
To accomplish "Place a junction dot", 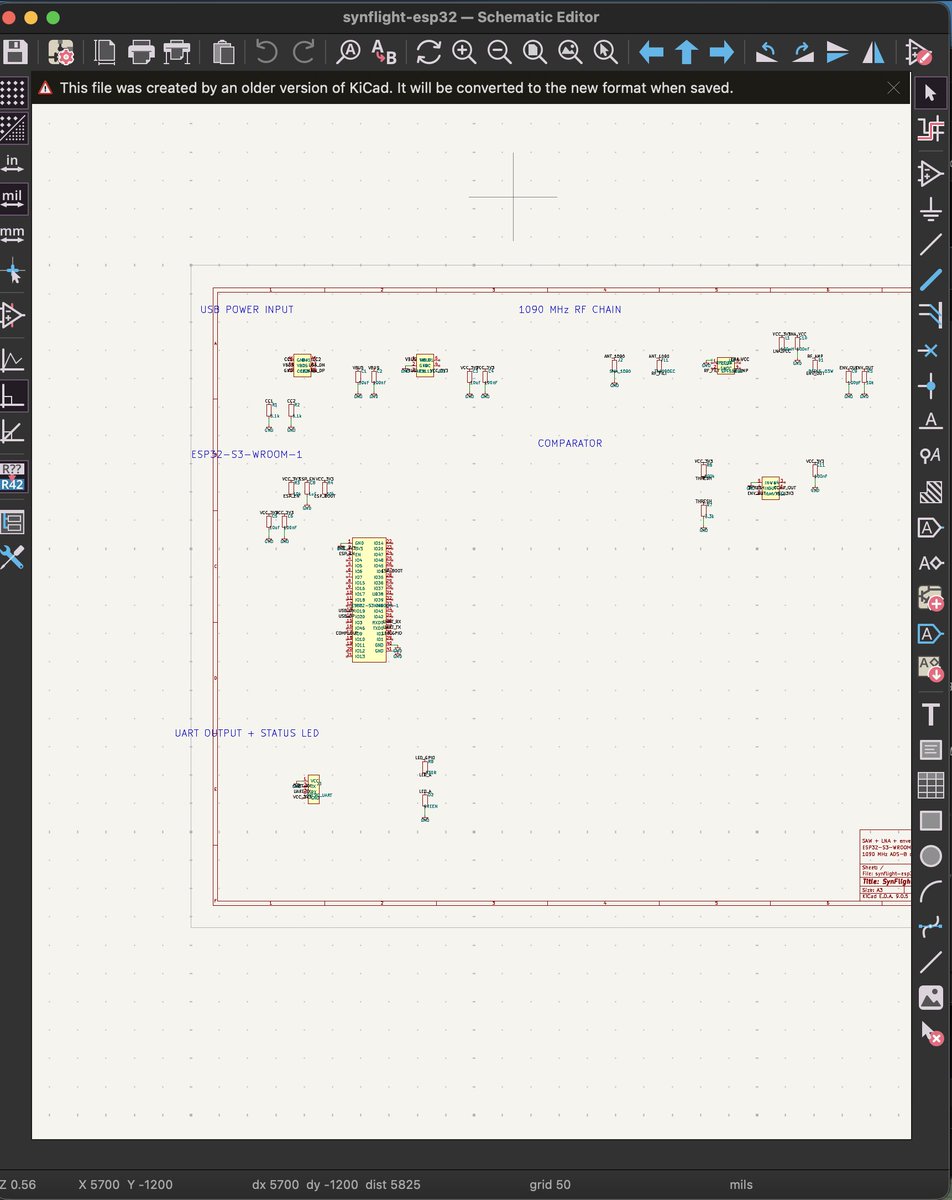I will click(x=931, y=386).
